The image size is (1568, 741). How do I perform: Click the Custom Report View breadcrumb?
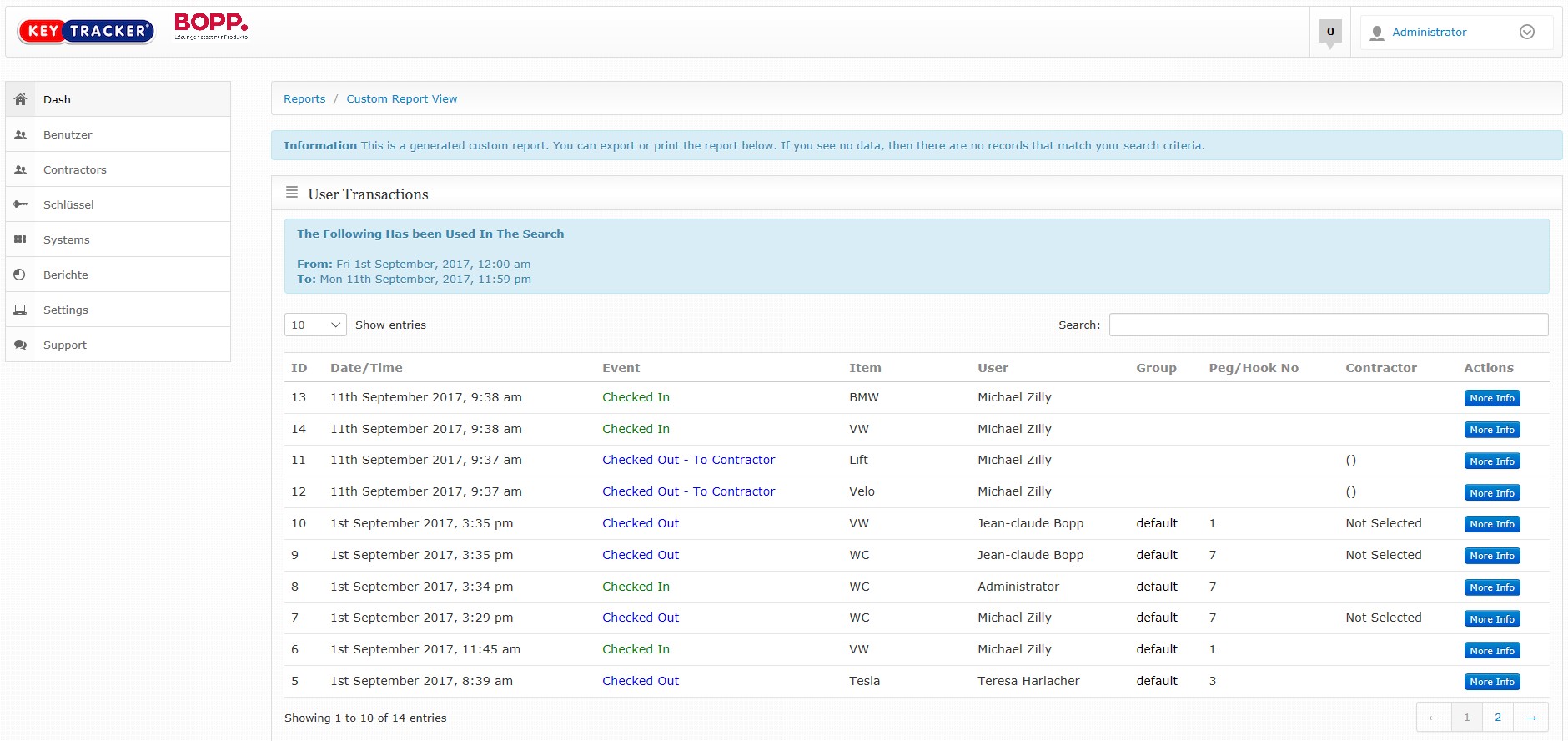402,98
